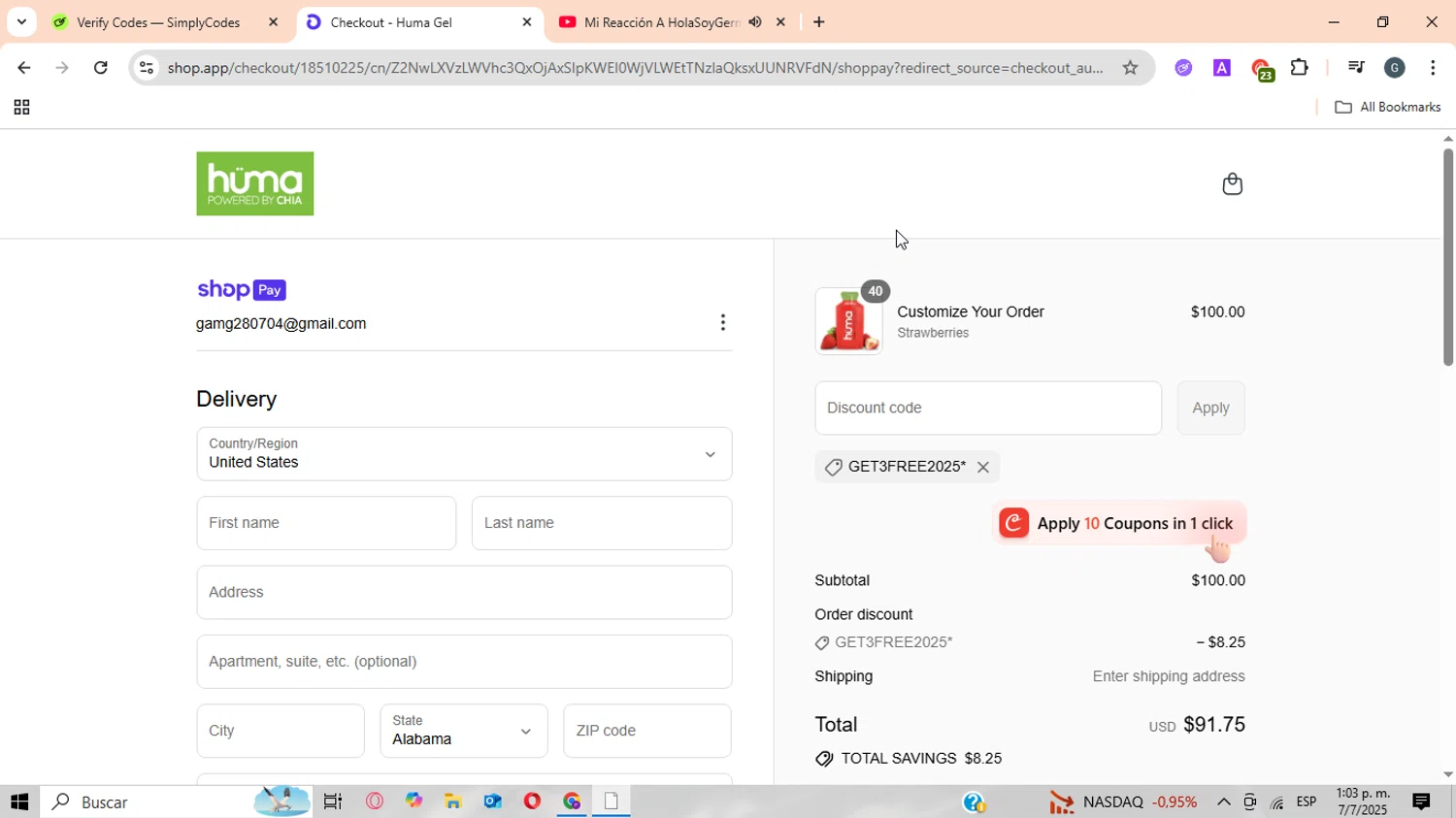Open the three-dot menu beside the email
Viewport: 1456px width, 818px height.
(x=722, y=323)
